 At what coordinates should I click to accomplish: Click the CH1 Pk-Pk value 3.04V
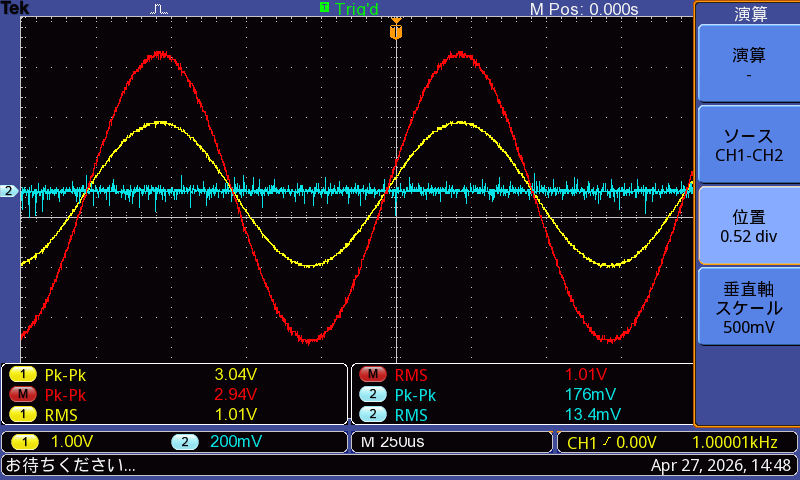(x=236, y=375)
